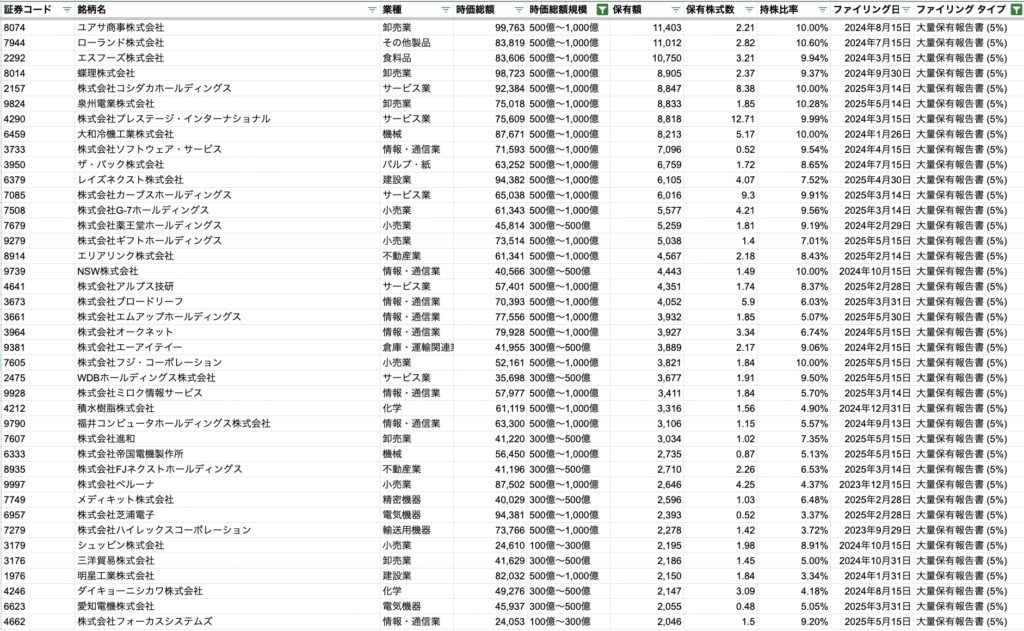Select the cell 株式会社アルプス技研

[227, 287]
